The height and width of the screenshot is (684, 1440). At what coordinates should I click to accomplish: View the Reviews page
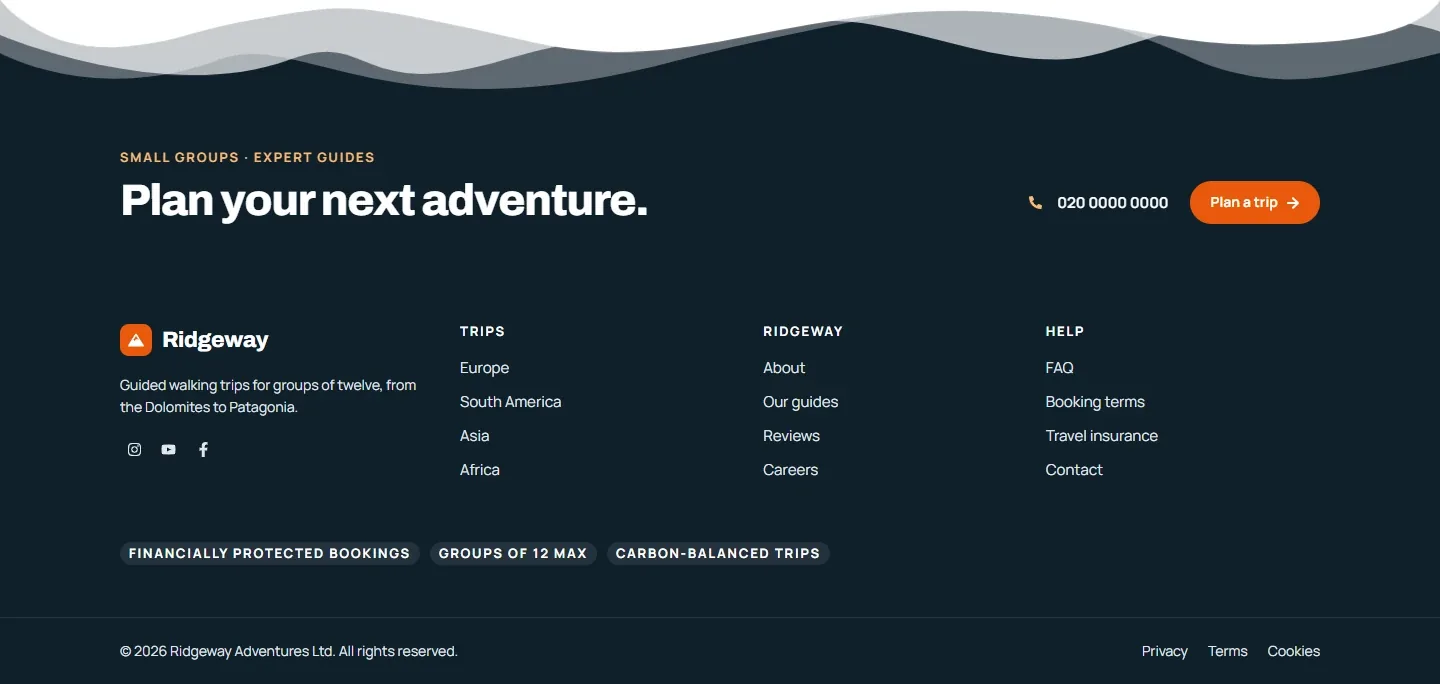click(791, 436)
